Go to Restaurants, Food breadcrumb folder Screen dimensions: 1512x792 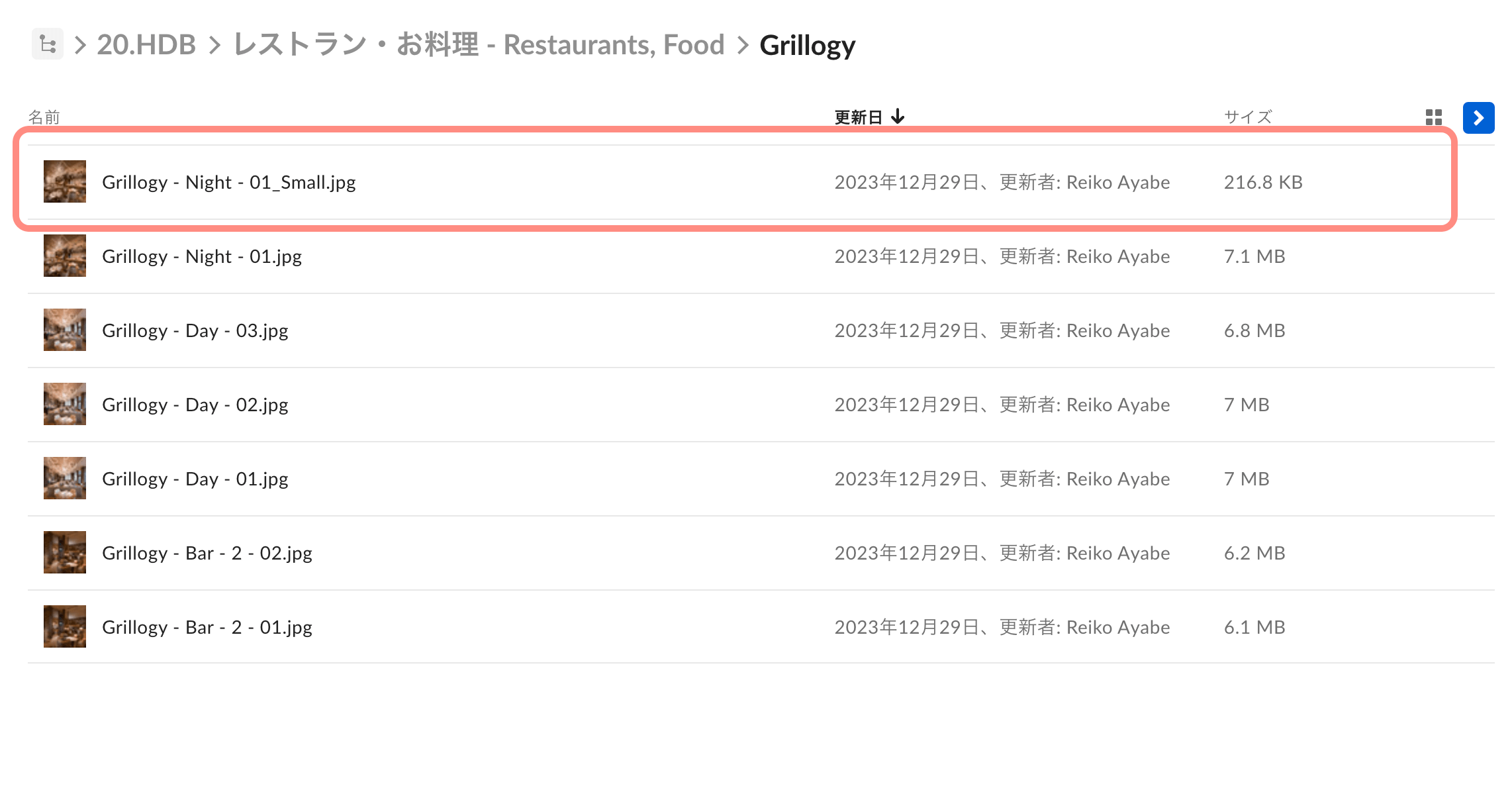point(479,44)
